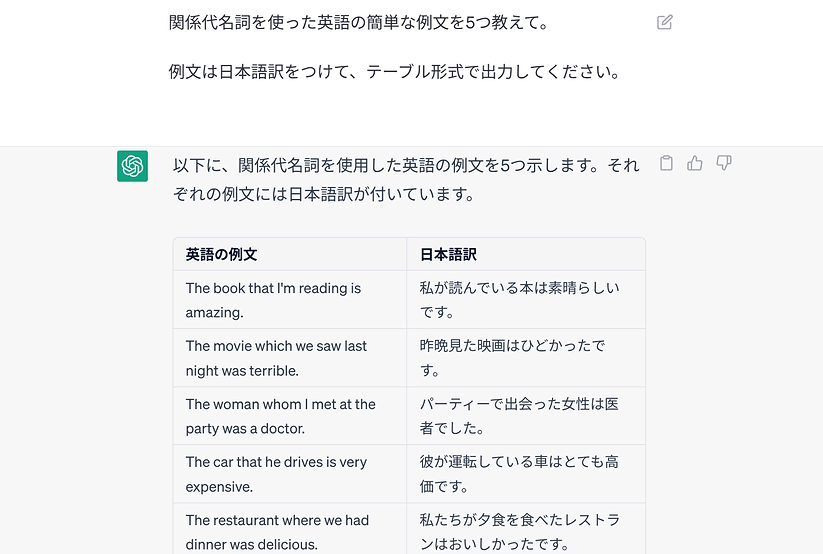Screen dimensions: 823x554
Task: Click the green ChatGPT avatar logo
Action: (132, 166)
